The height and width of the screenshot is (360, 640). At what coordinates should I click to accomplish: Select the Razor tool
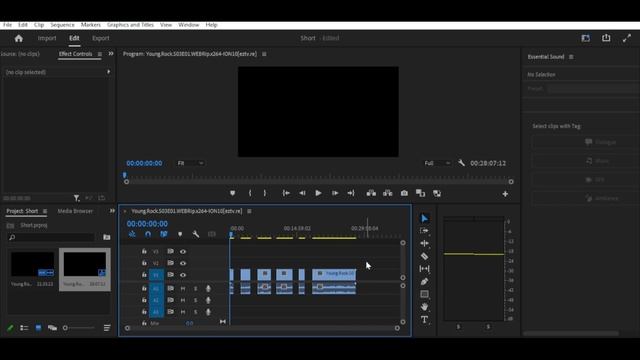click(x=424, y=256)
